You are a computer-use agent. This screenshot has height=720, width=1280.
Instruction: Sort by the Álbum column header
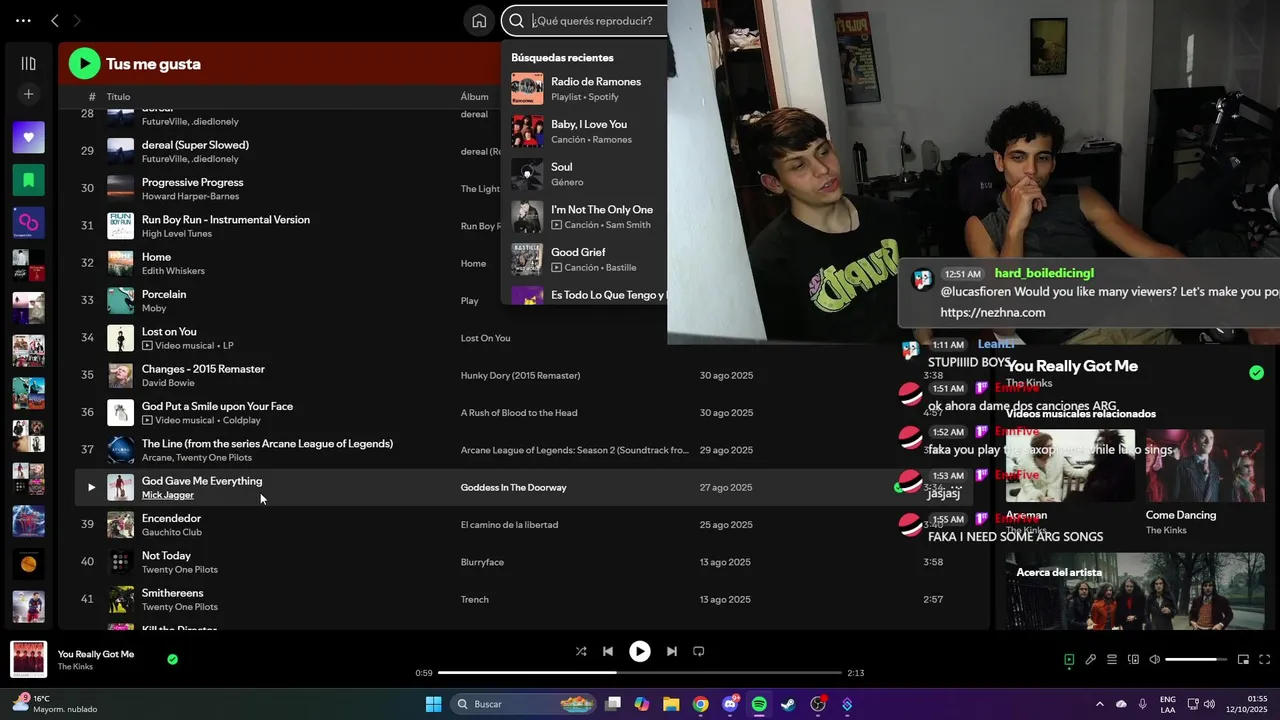tap(474, 97)
